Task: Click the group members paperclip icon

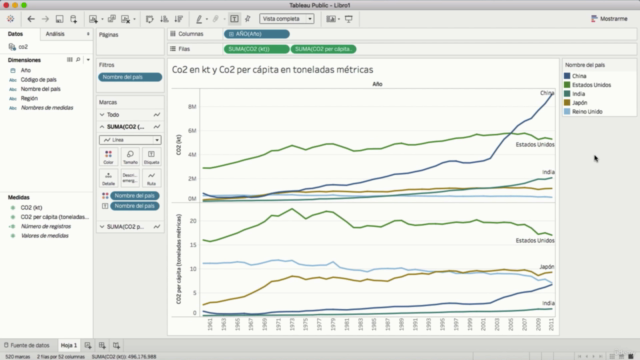Action: tap(216, 19)
